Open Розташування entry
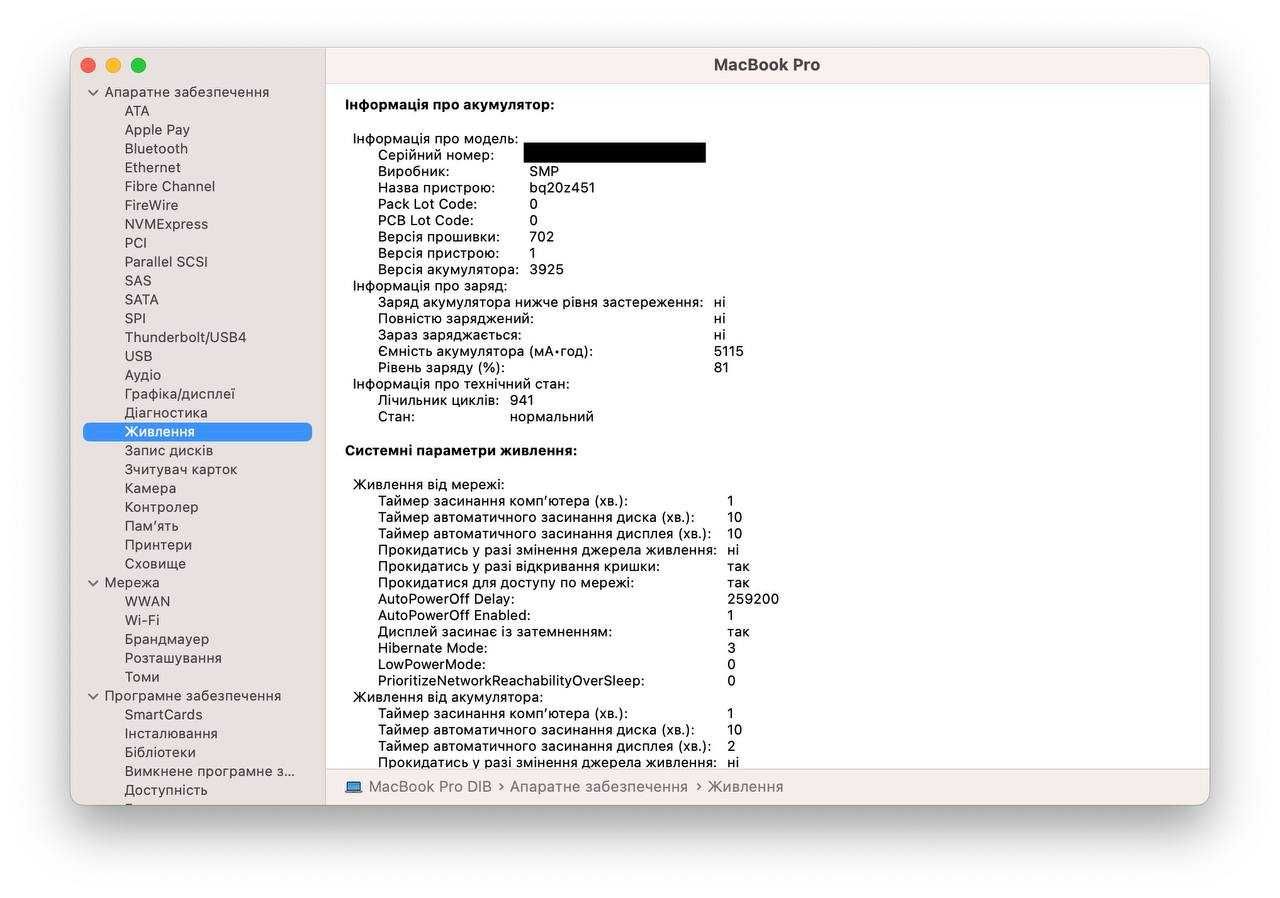Viewport: 1280px width, 898px height. 173,659
